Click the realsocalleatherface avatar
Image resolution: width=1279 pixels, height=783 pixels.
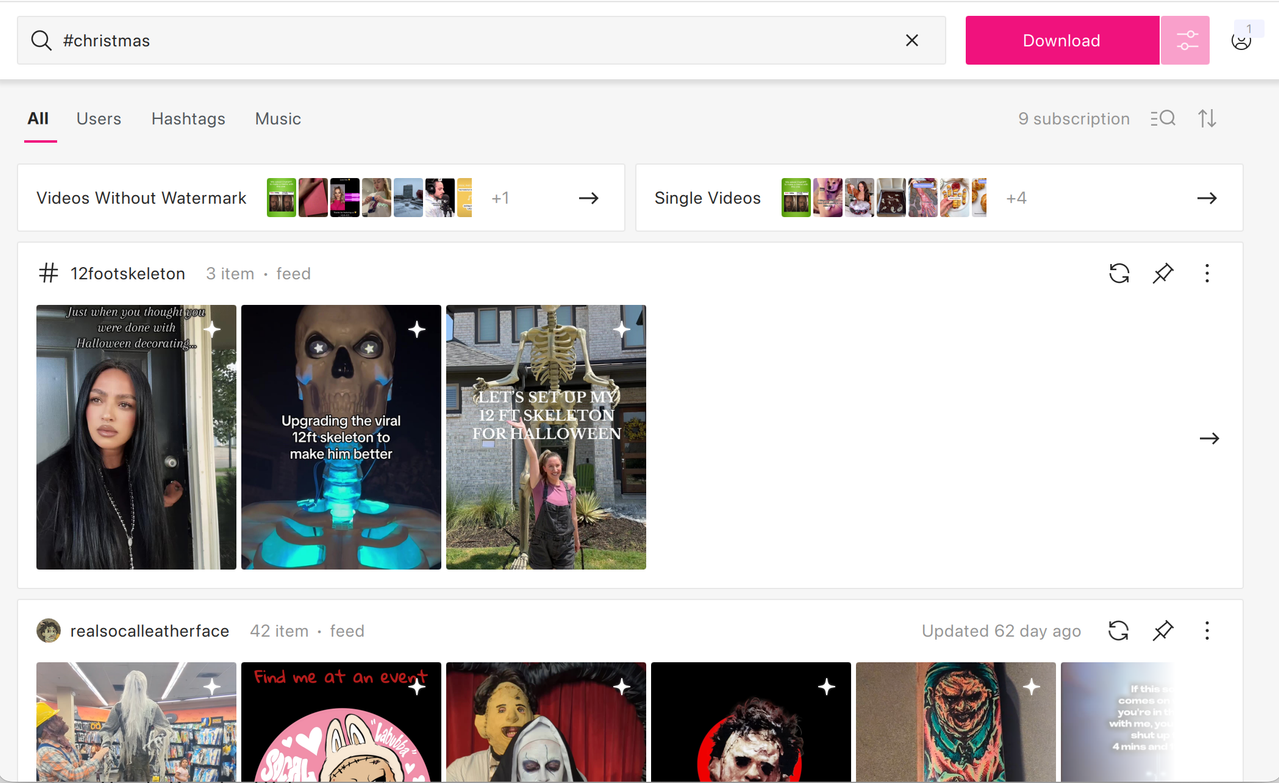point(48,631)
